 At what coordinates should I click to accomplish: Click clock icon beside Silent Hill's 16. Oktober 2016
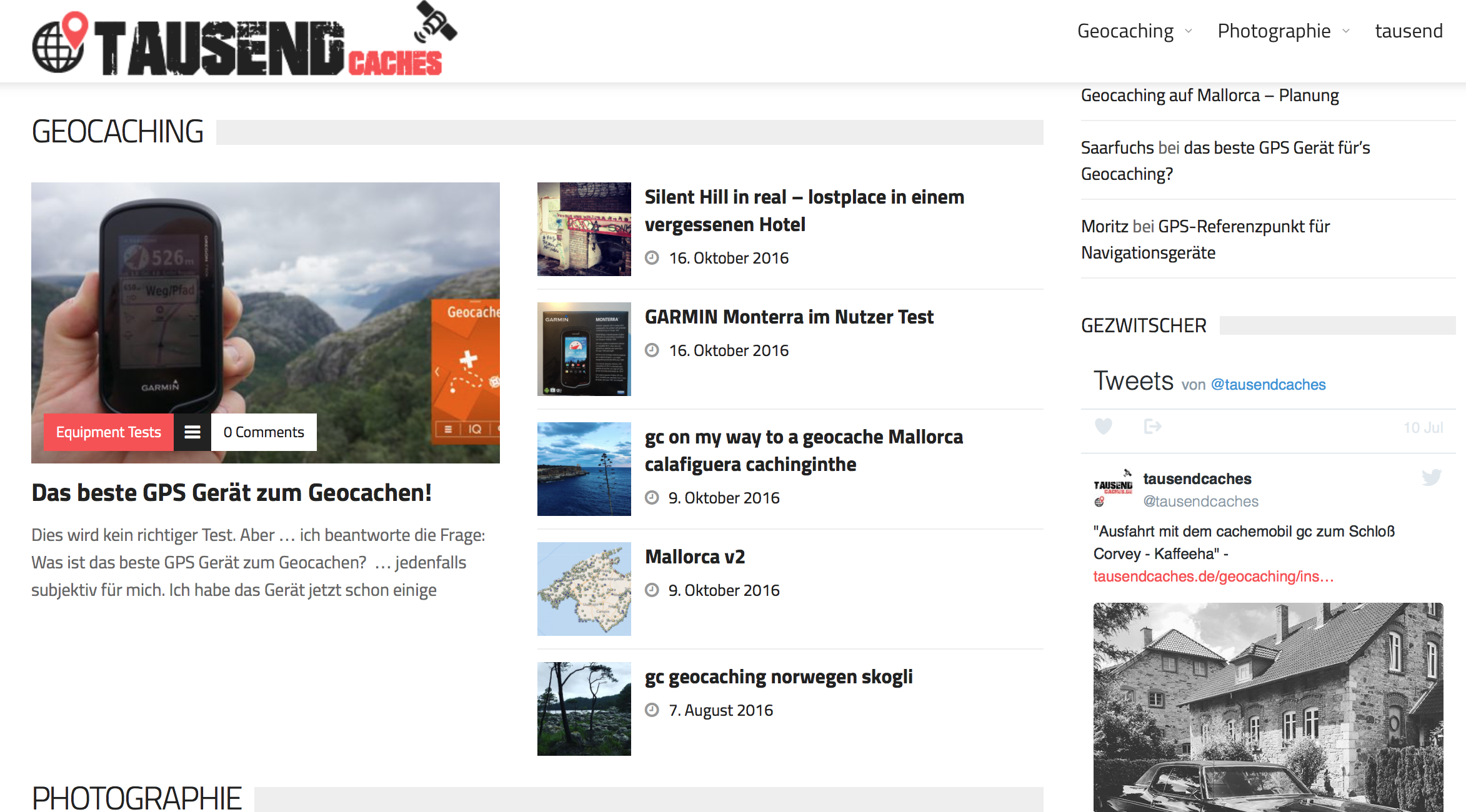[652, 258]
